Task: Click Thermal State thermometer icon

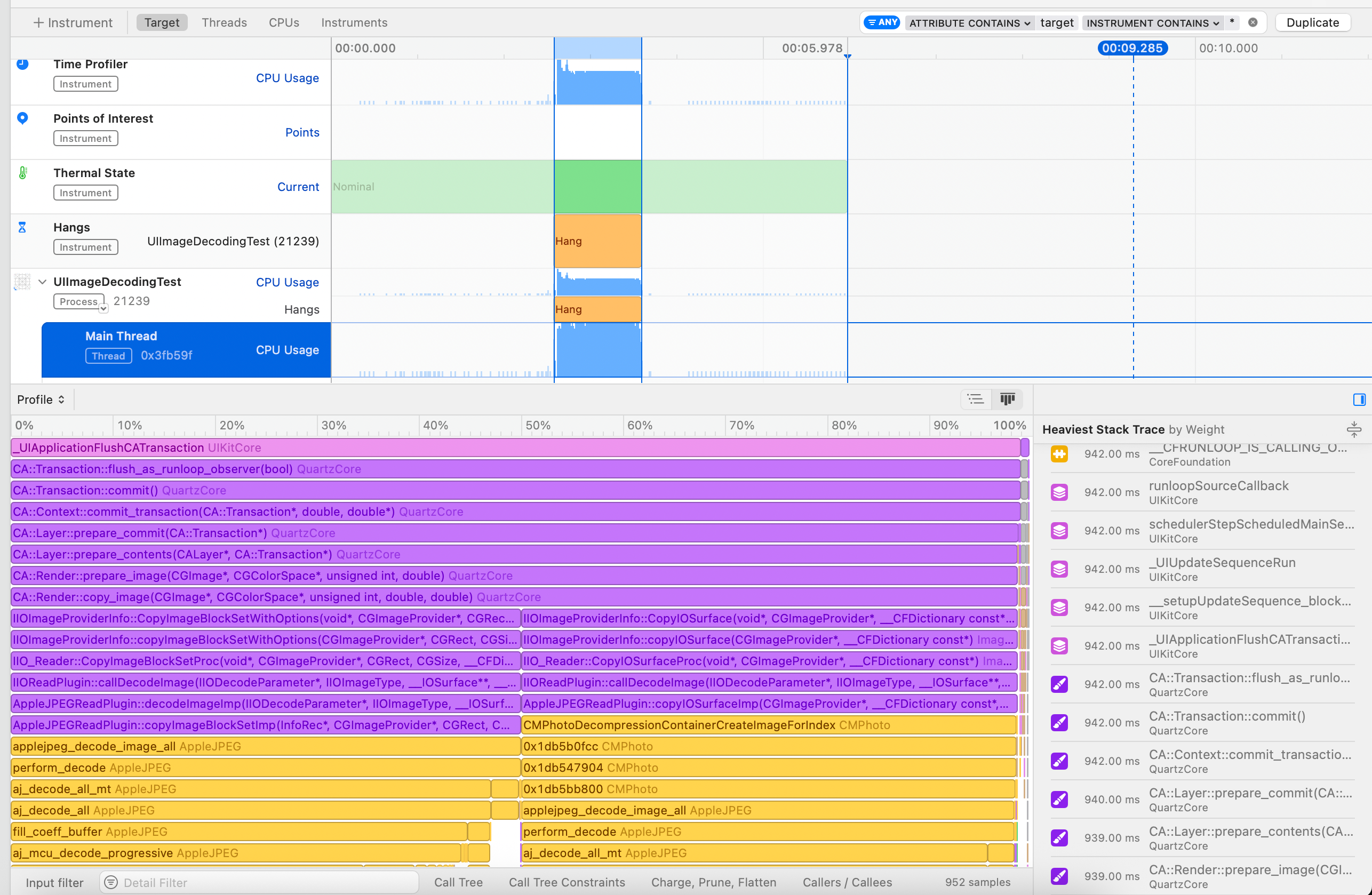Action: 23,173
